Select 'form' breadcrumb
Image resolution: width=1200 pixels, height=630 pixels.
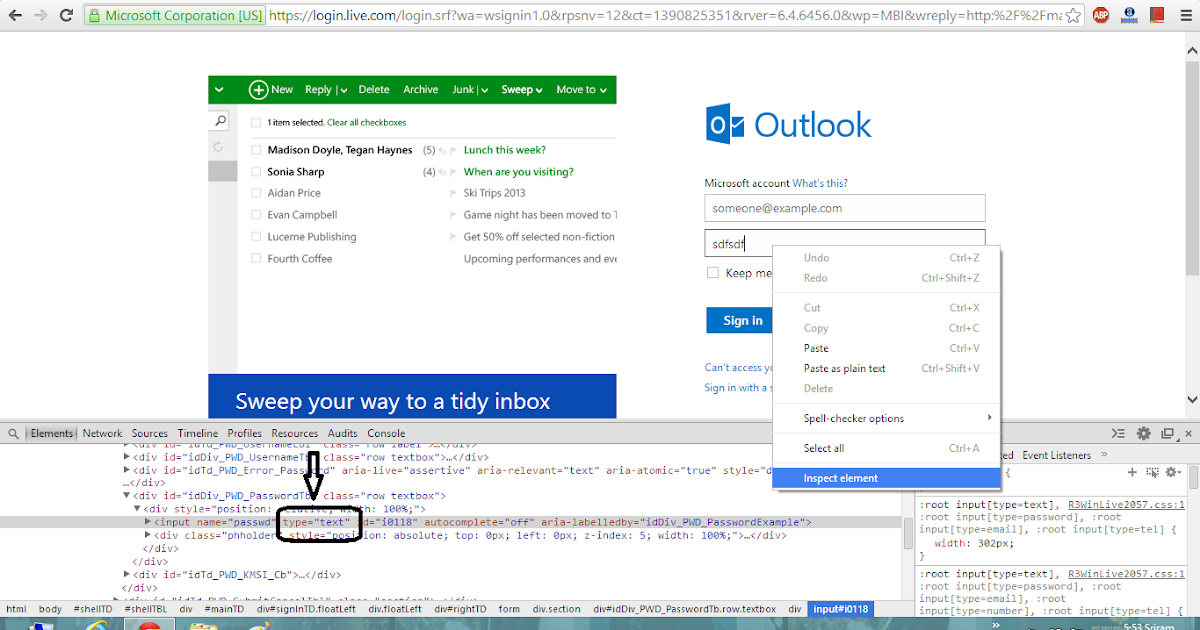510,609
